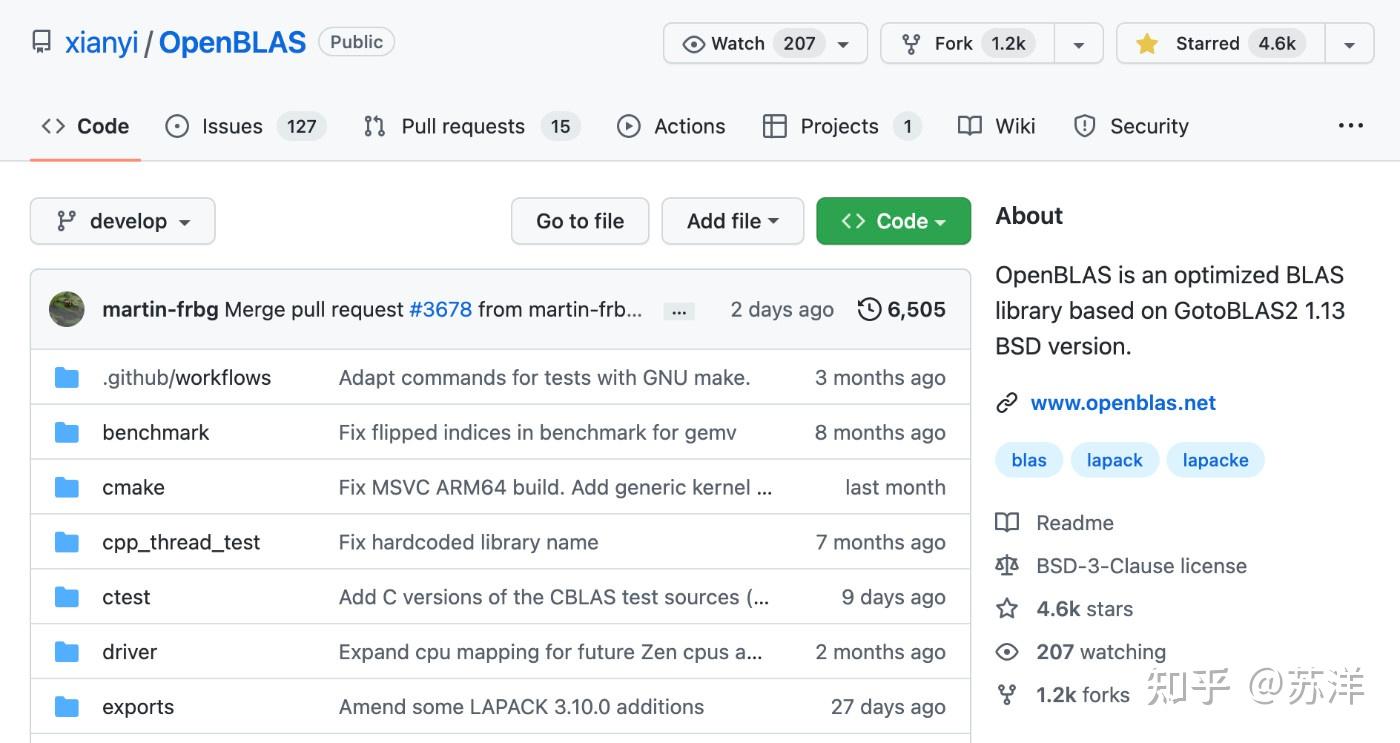Open martin-frbg's avatar thumbnail
Screen dimensions: 1400x743
(67, 309)
